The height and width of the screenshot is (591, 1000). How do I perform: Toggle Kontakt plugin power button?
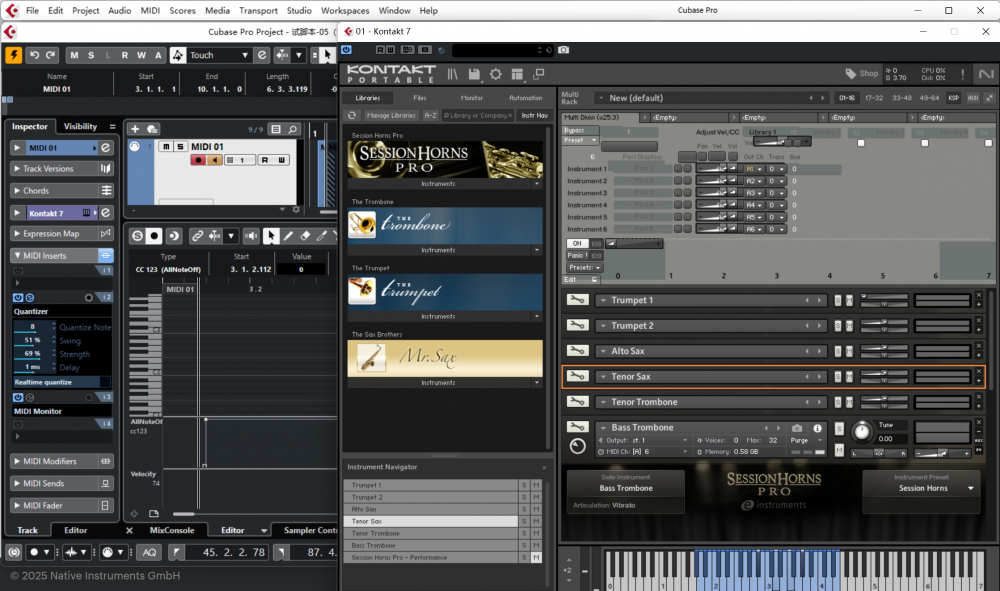coord(346,50)
